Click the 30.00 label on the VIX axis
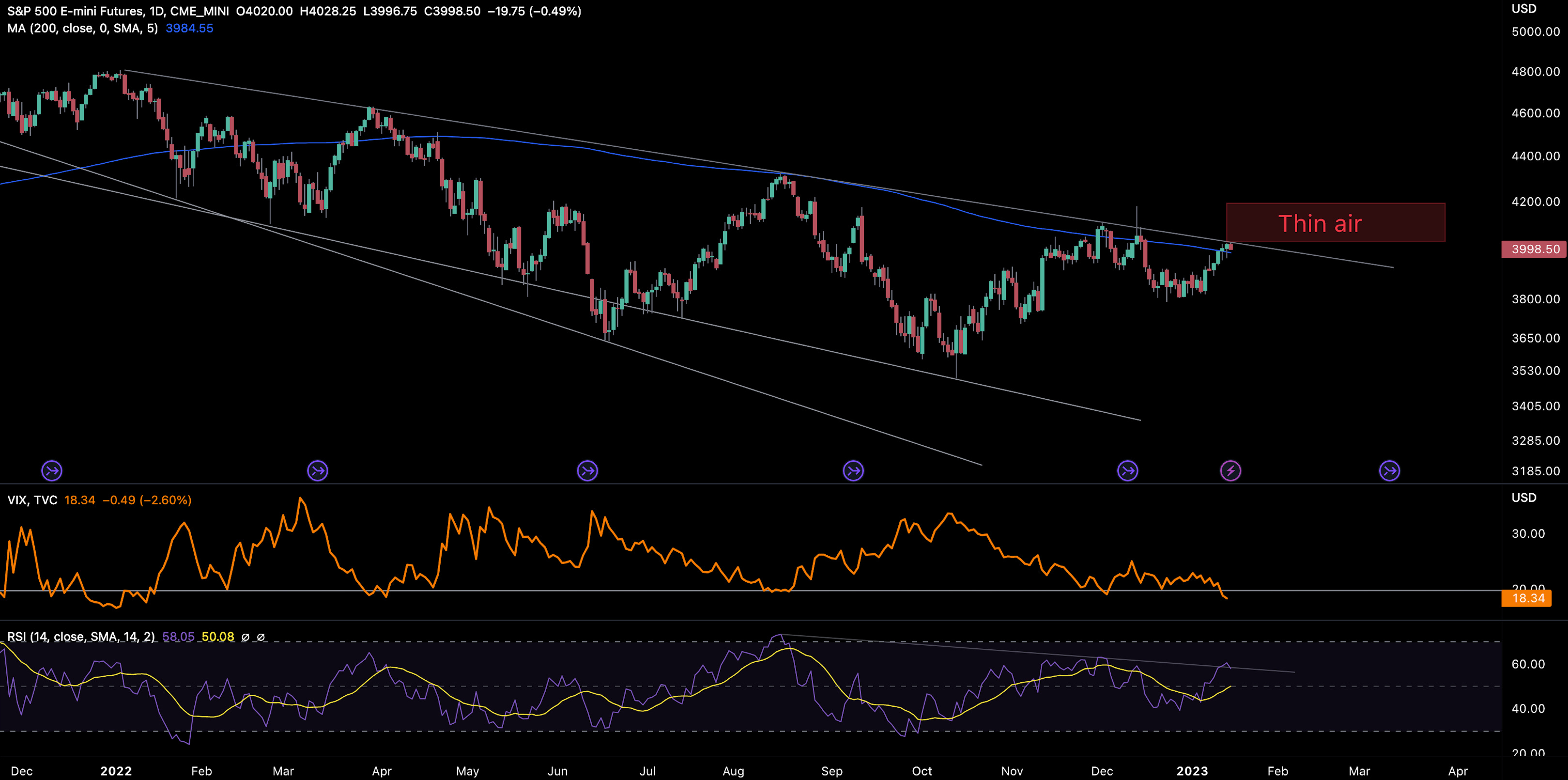 [x=1528, y=533]
